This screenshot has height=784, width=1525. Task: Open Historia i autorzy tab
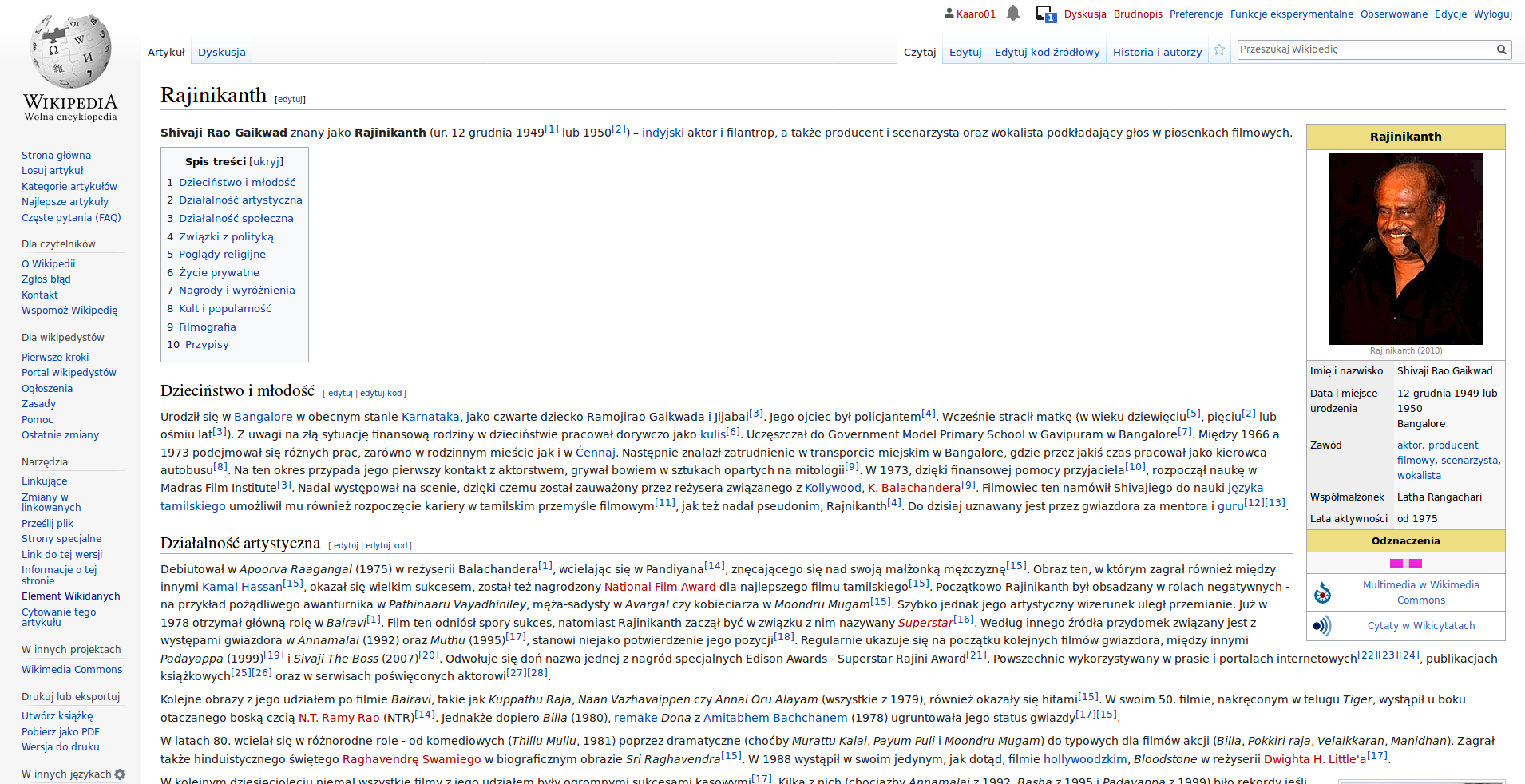[1157, 53]
